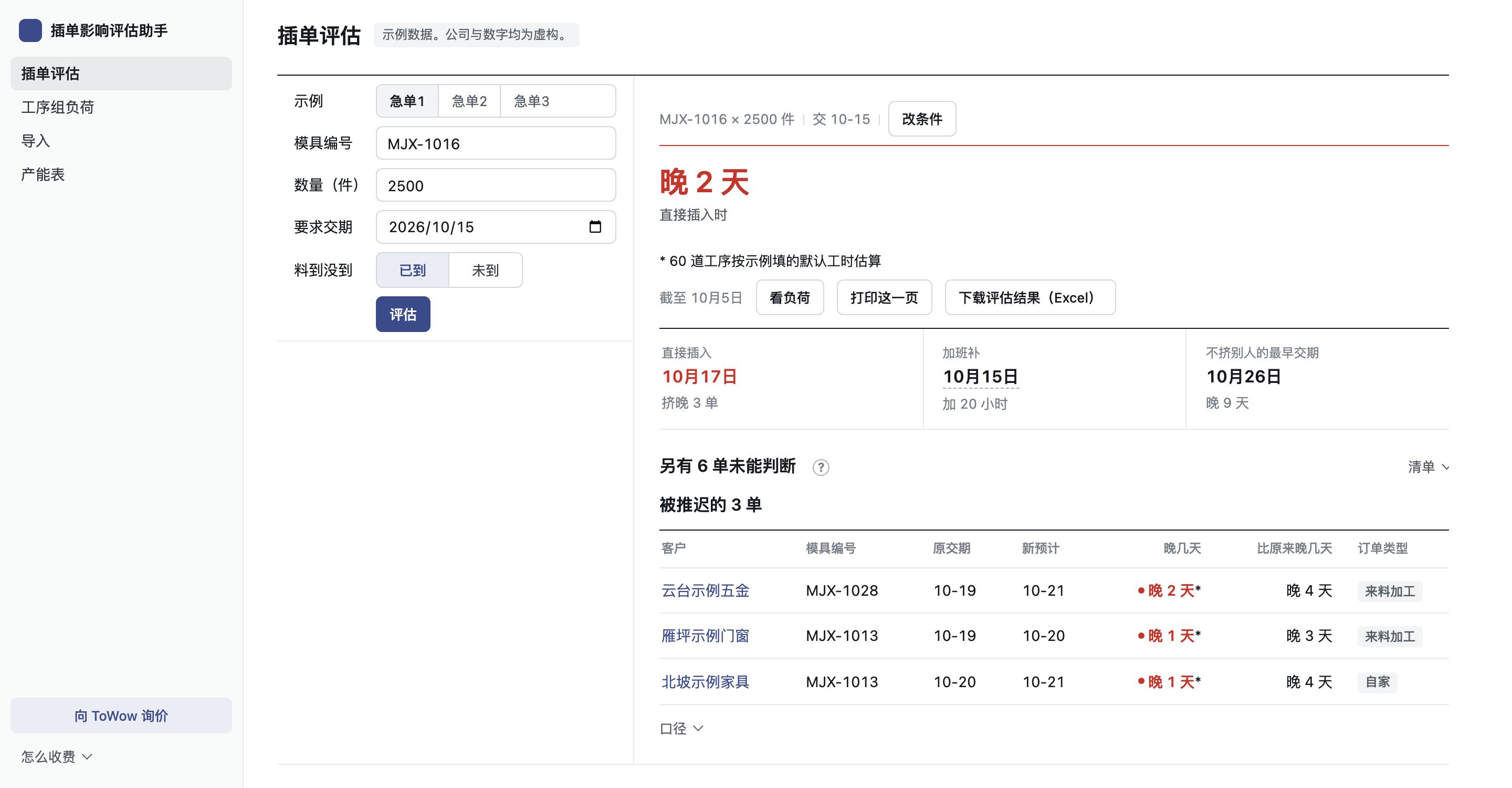
Task: Open 工序组负荷 in sidebar
Action: click(121, 107)
